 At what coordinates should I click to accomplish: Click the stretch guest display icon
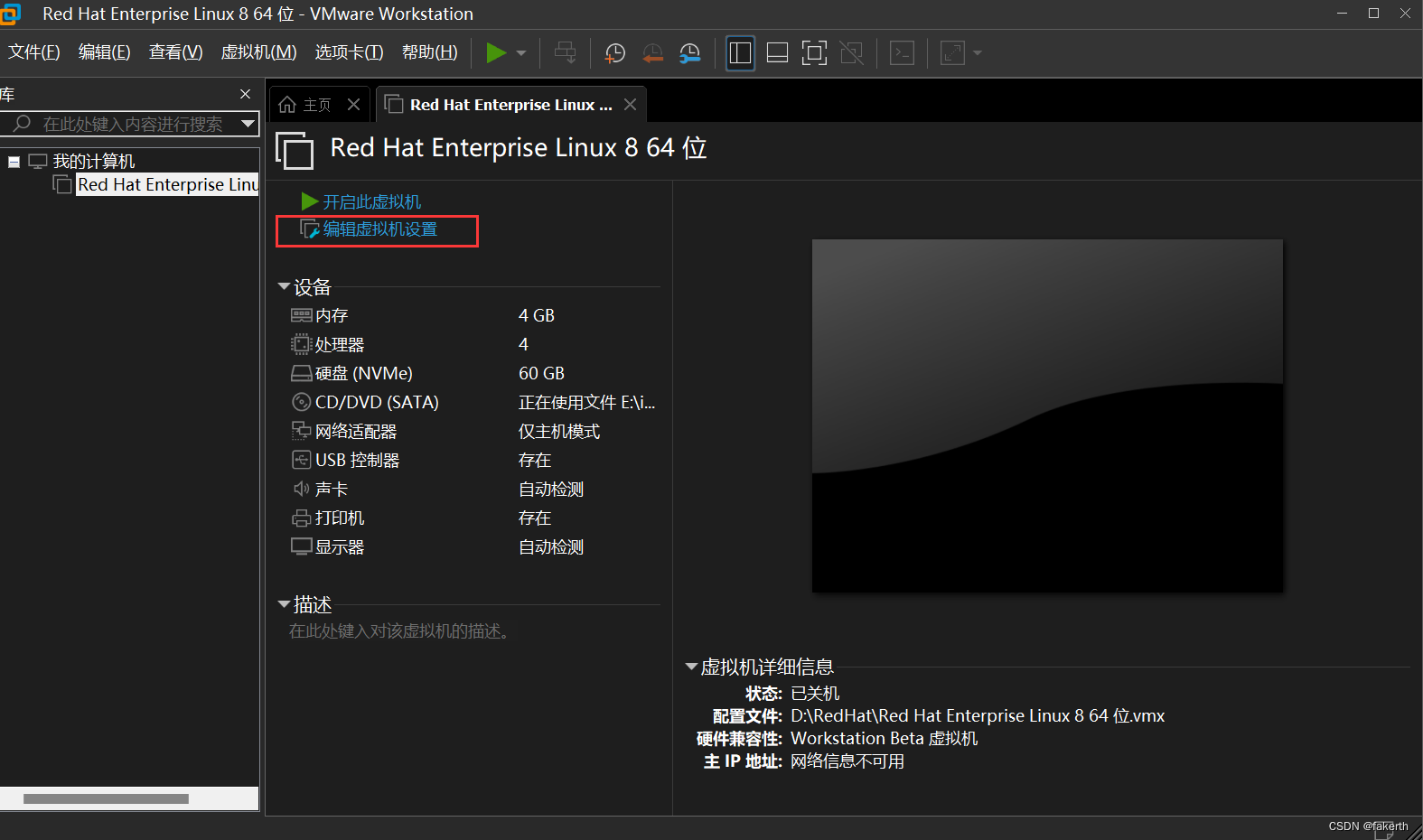(953, 53)
